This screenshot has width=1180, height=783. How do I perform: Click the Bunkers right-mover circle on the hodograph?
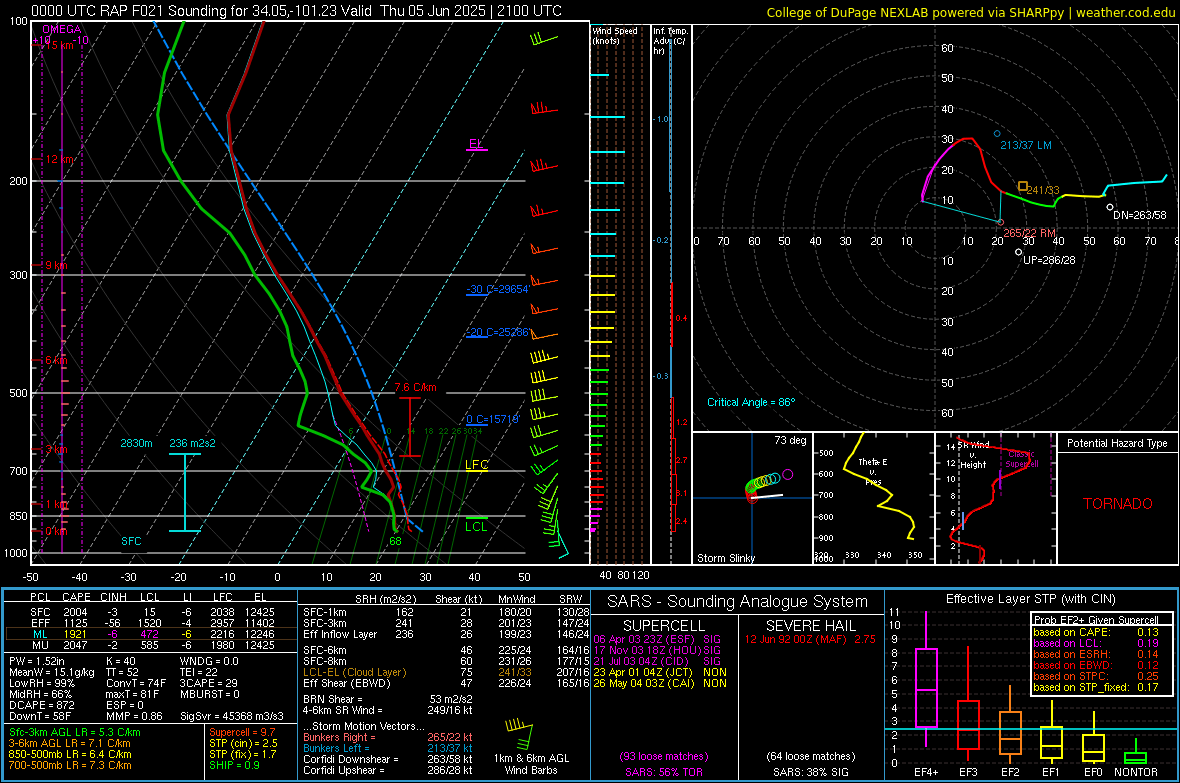pyautogui.click(x=1000, y=222)
